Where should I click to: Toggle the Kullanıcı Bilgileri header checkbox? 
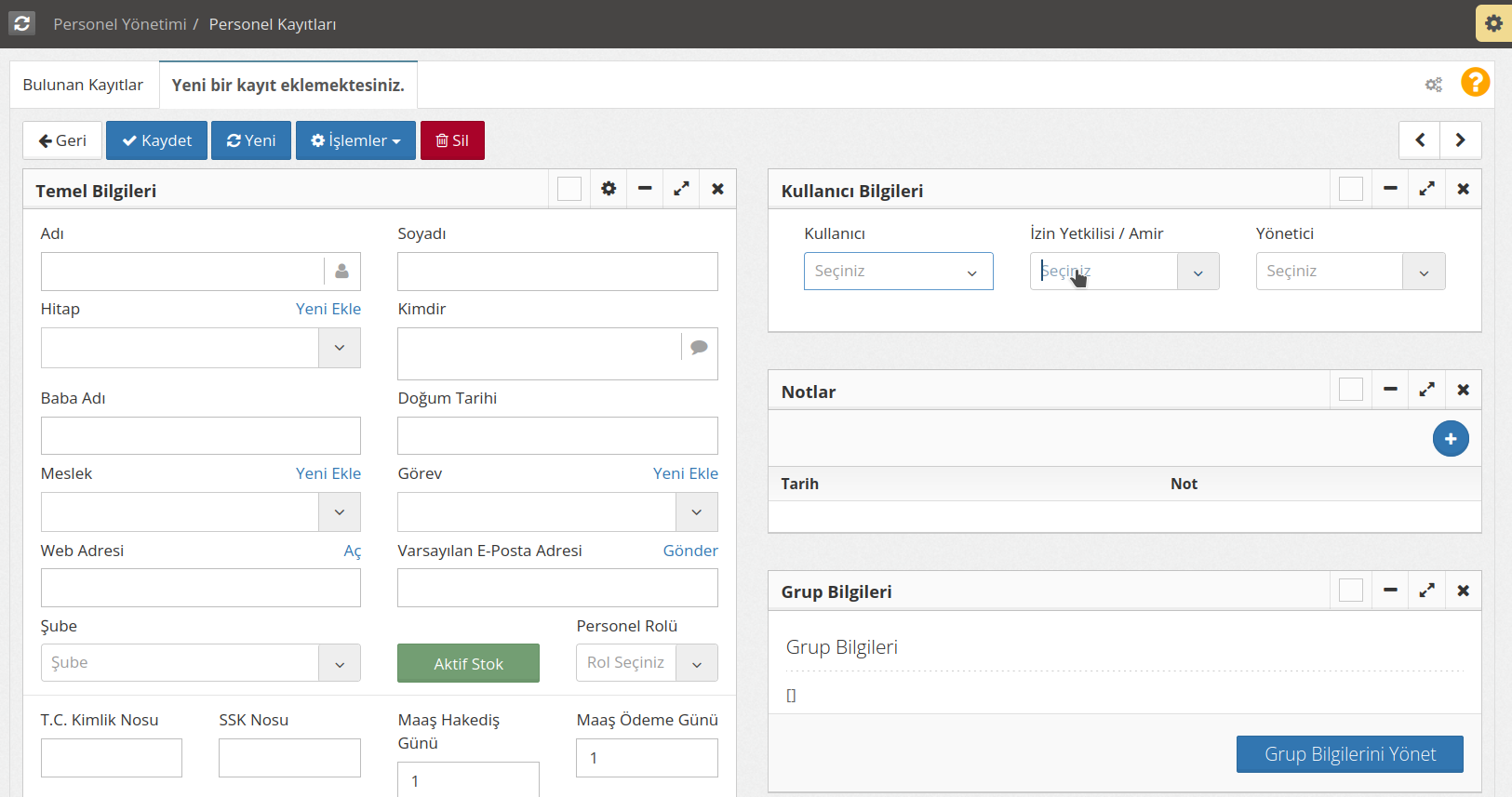click(x=1350, y=189)
